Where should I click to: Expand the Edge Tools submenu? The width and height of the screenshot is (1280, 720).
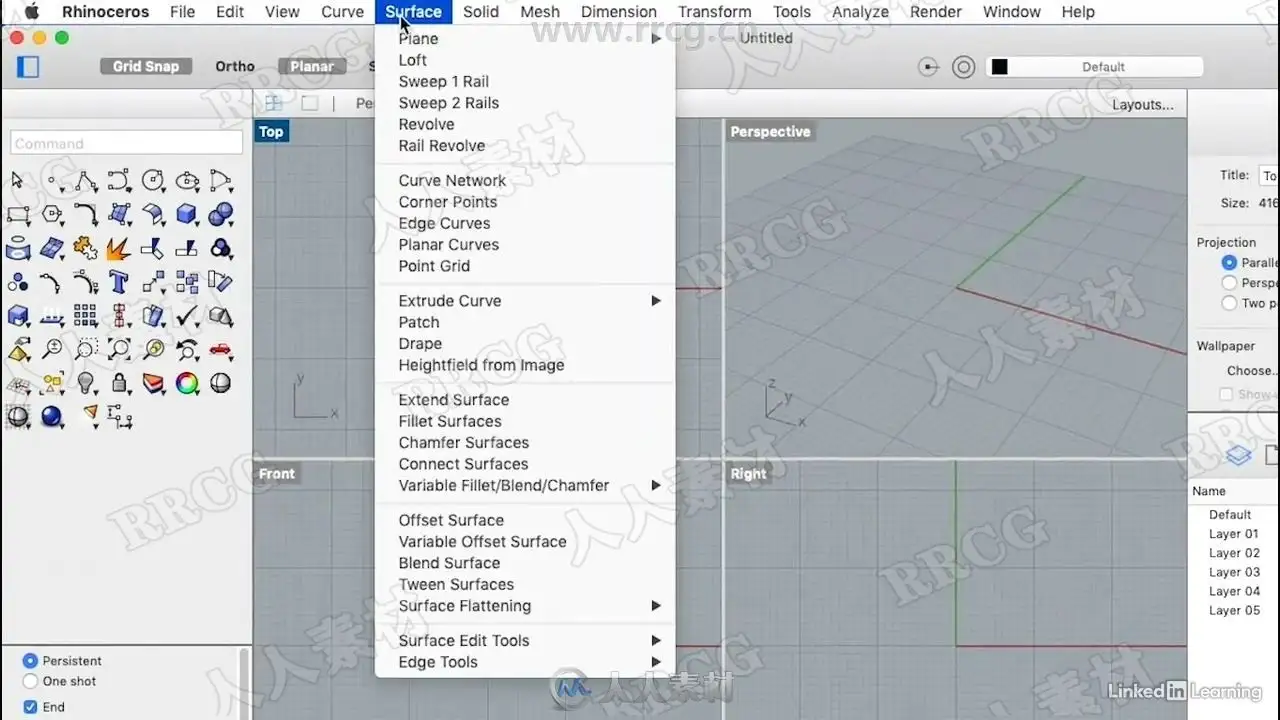tap(525, 662)
